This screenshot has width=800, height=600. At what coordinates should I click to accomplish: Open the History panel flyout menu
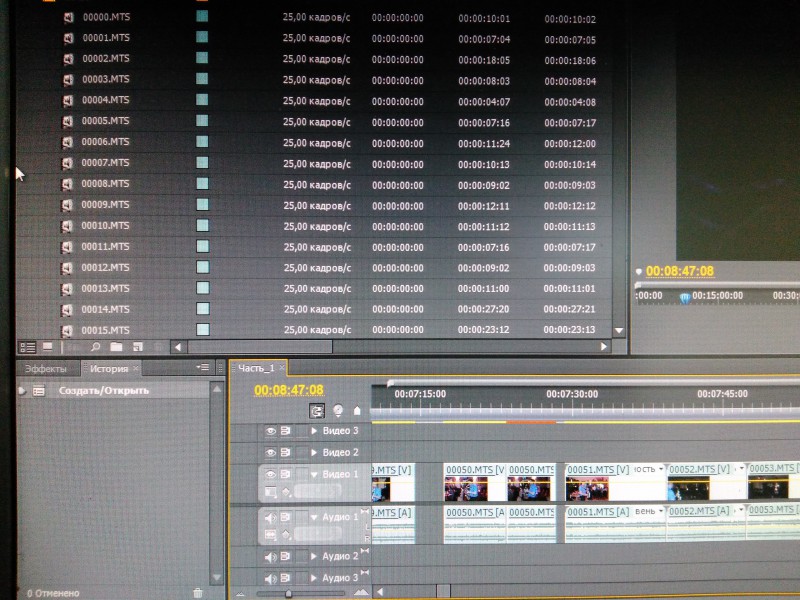[x=203, y=367]
